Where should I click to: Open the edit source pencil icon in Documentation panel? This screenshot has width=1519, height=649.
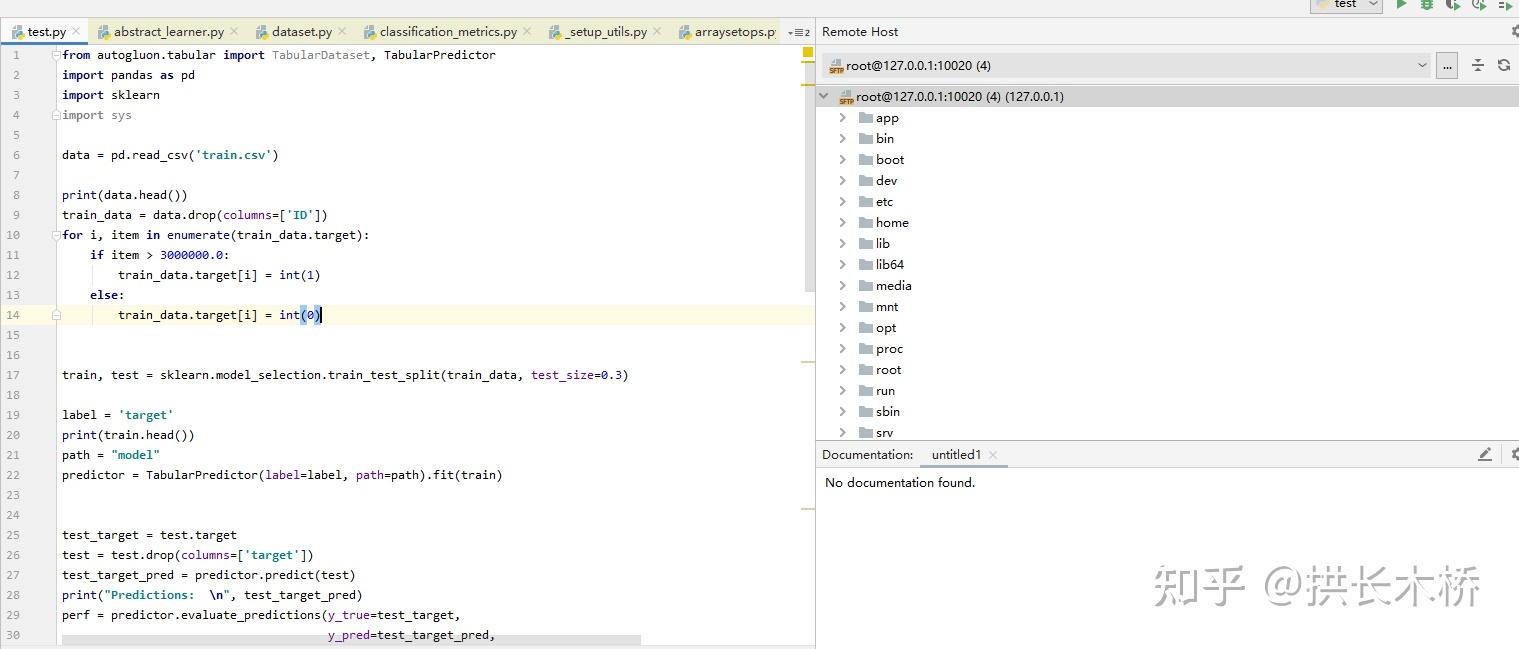click(1485, 454)
